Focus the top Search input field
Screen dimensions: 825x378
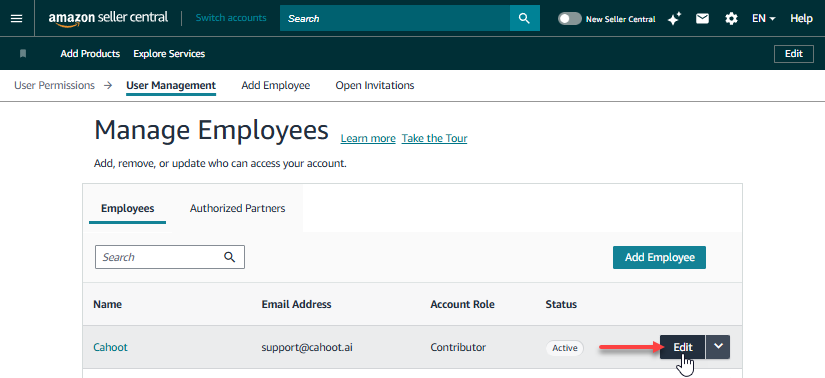395,18
